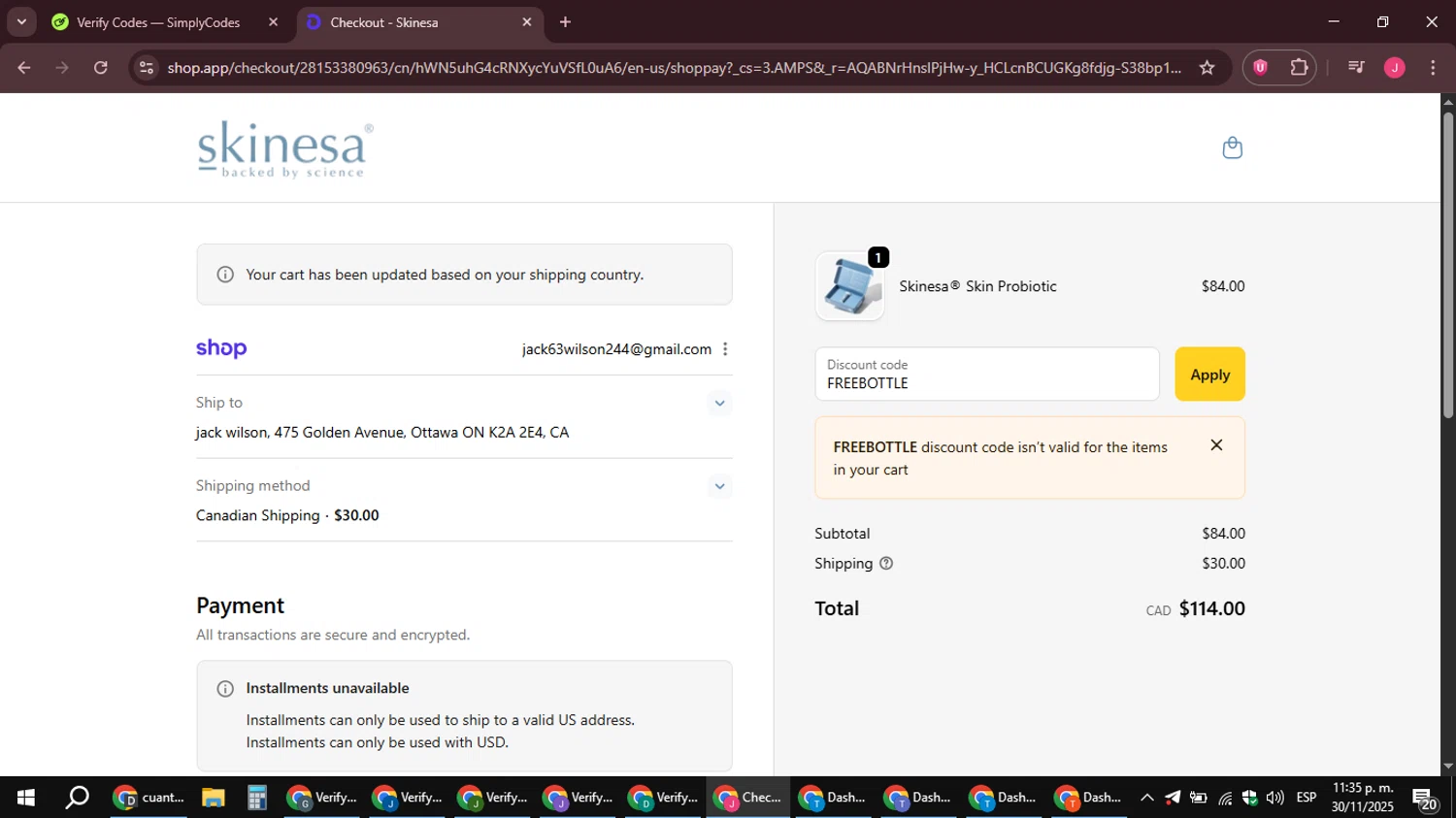Click info icon beside Installments unavailable
This screenshot has width=1456, height=818.
(225, 689)
